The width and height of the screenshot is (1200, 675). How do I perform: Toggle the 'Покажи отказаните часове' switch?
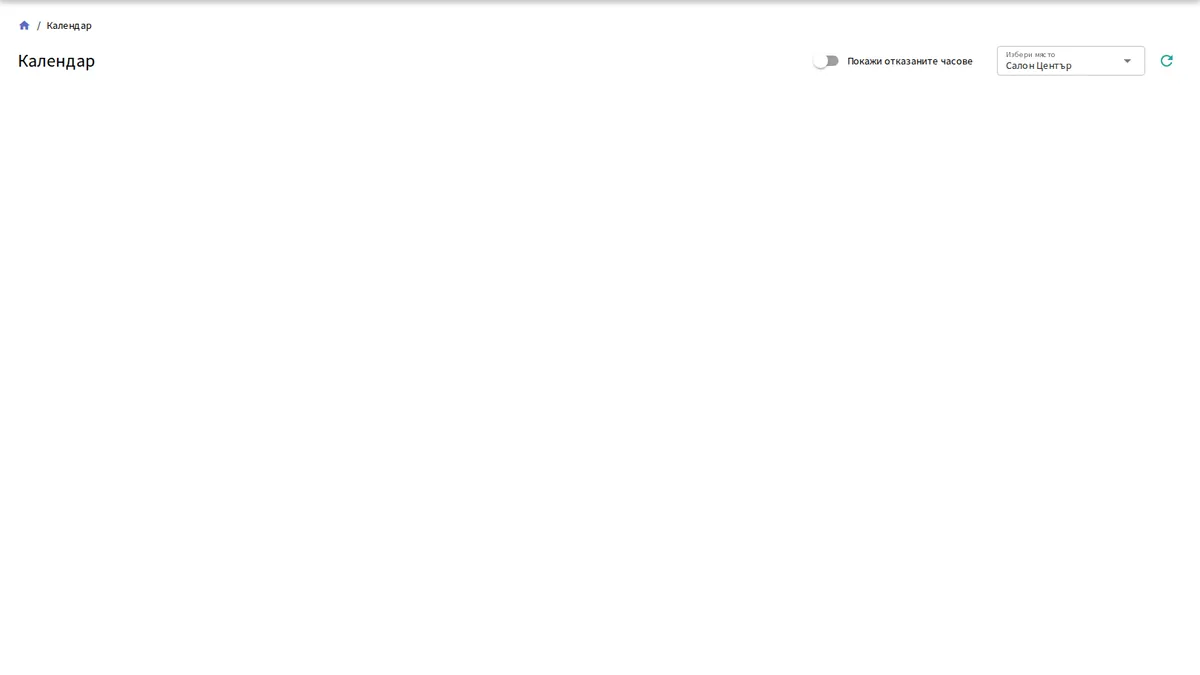click(826, 61)
